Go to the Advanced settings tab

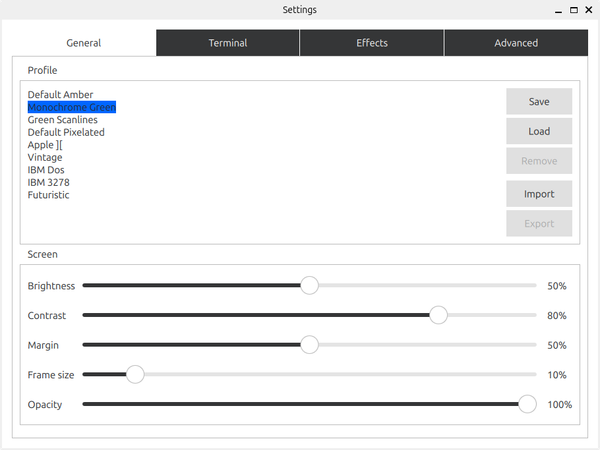(x=516, y=43)
